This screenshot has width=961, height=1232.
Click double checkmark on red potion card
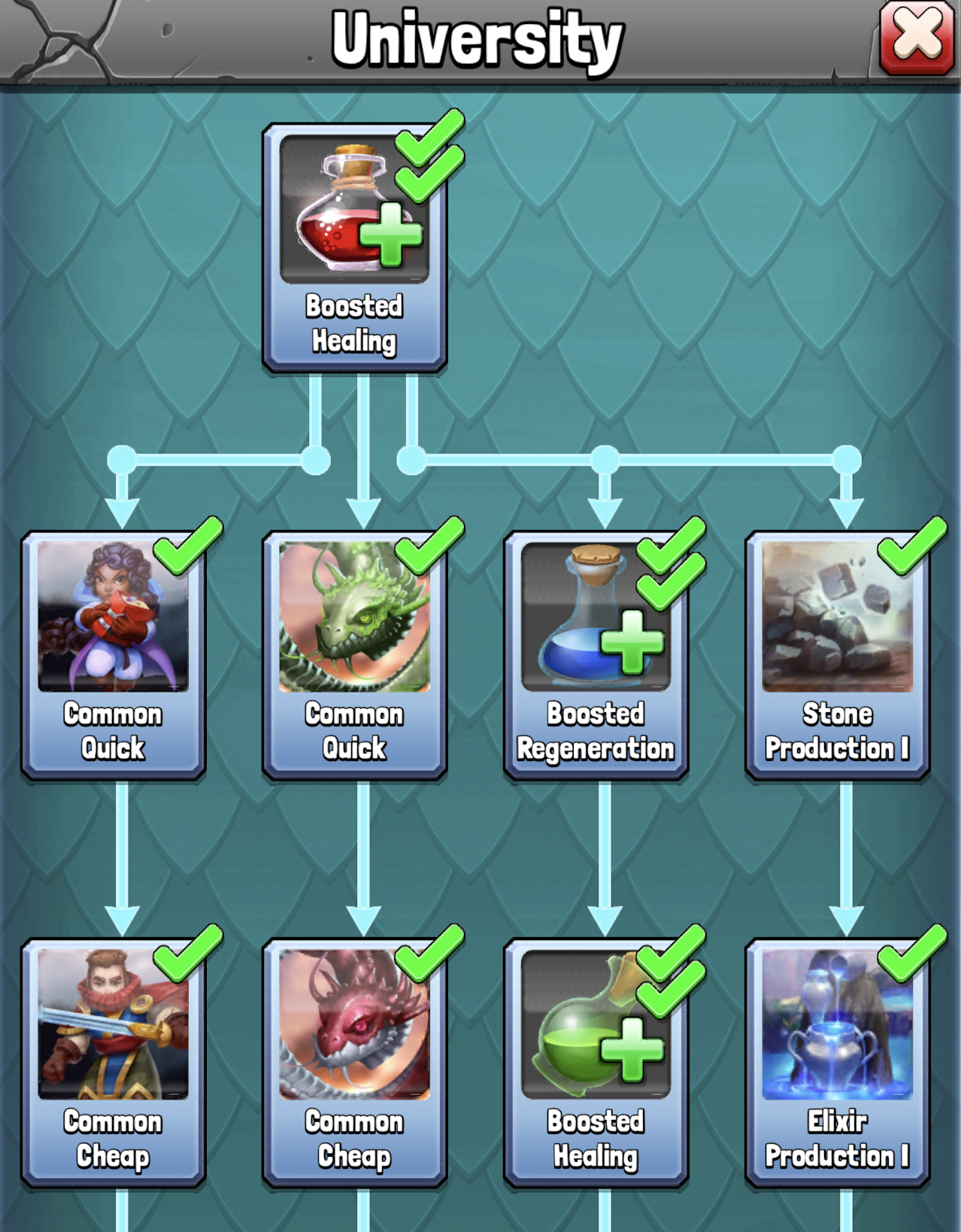point(430,156)
